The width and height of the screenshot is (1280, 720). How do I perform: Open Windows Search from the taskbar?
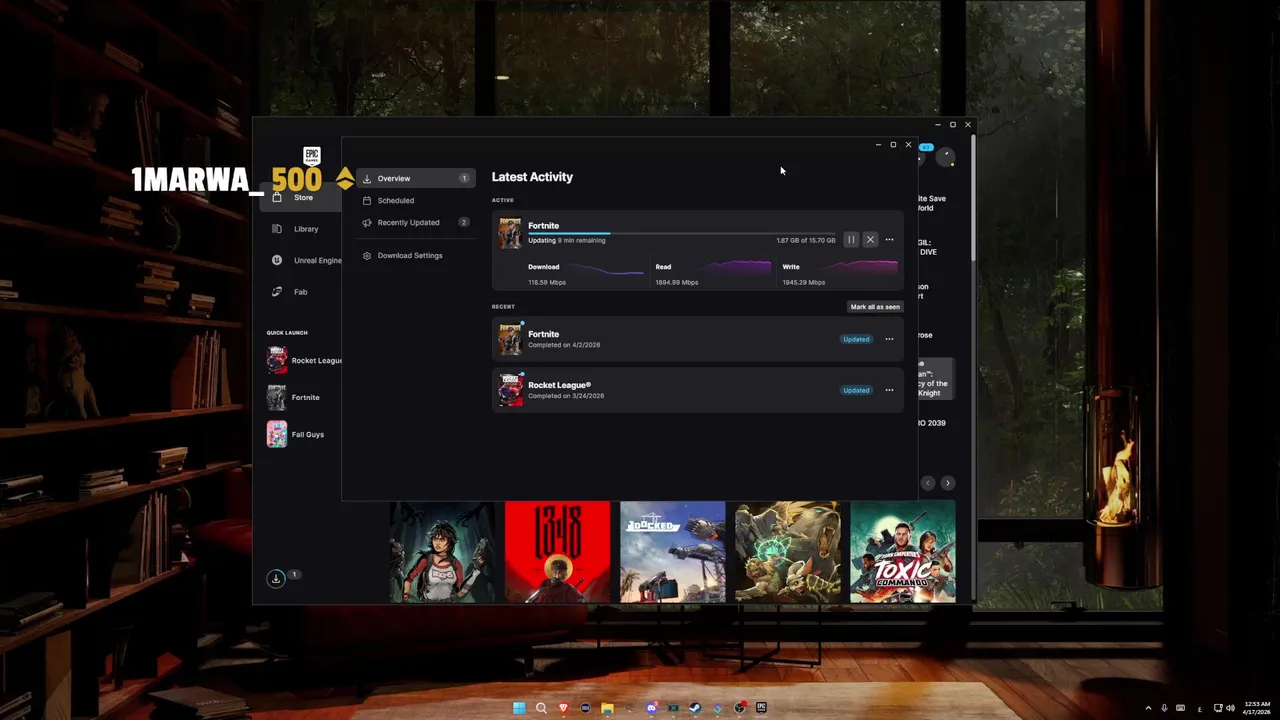pos(541,708)
